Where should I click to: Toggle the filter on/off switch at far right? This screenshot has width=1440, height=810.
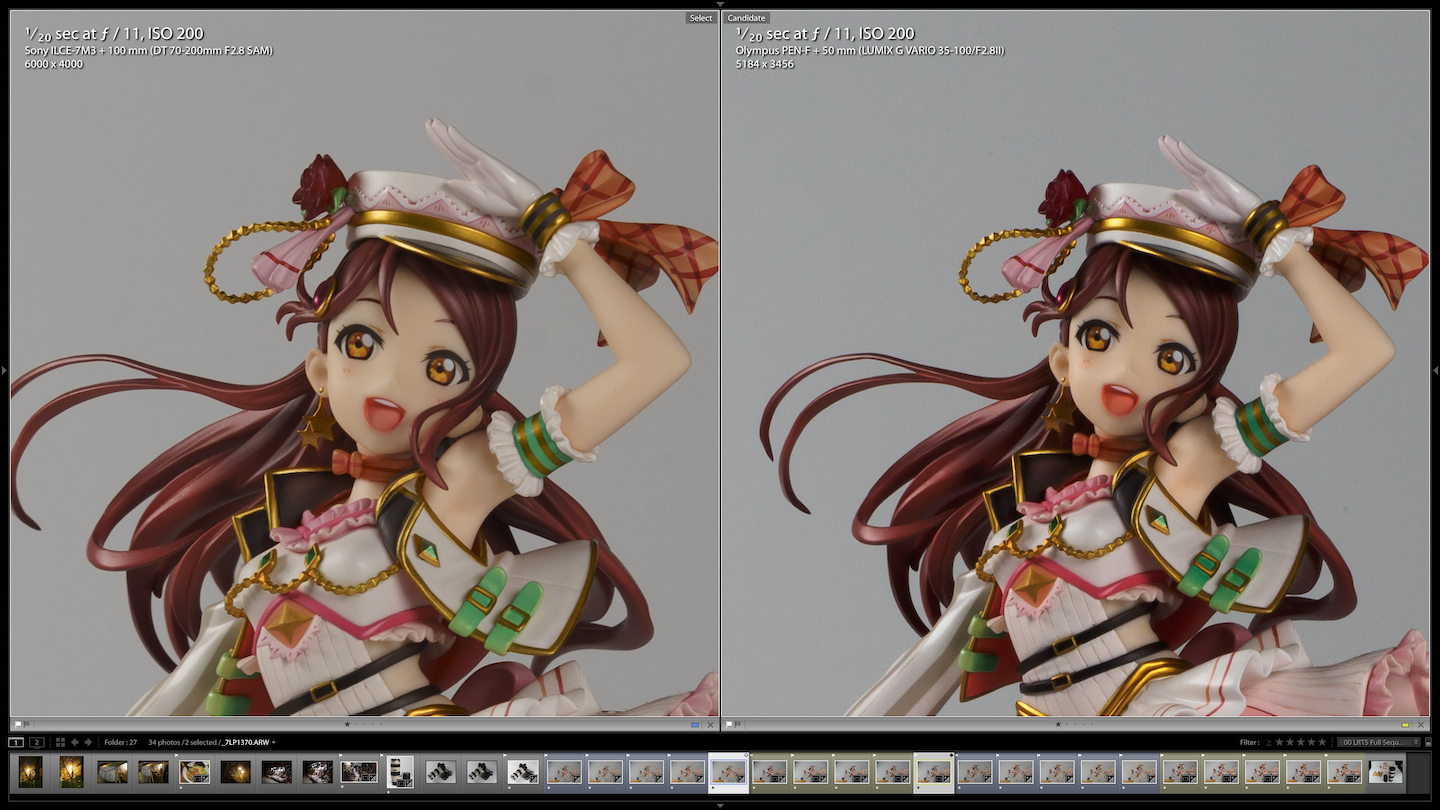point(1428,742)
